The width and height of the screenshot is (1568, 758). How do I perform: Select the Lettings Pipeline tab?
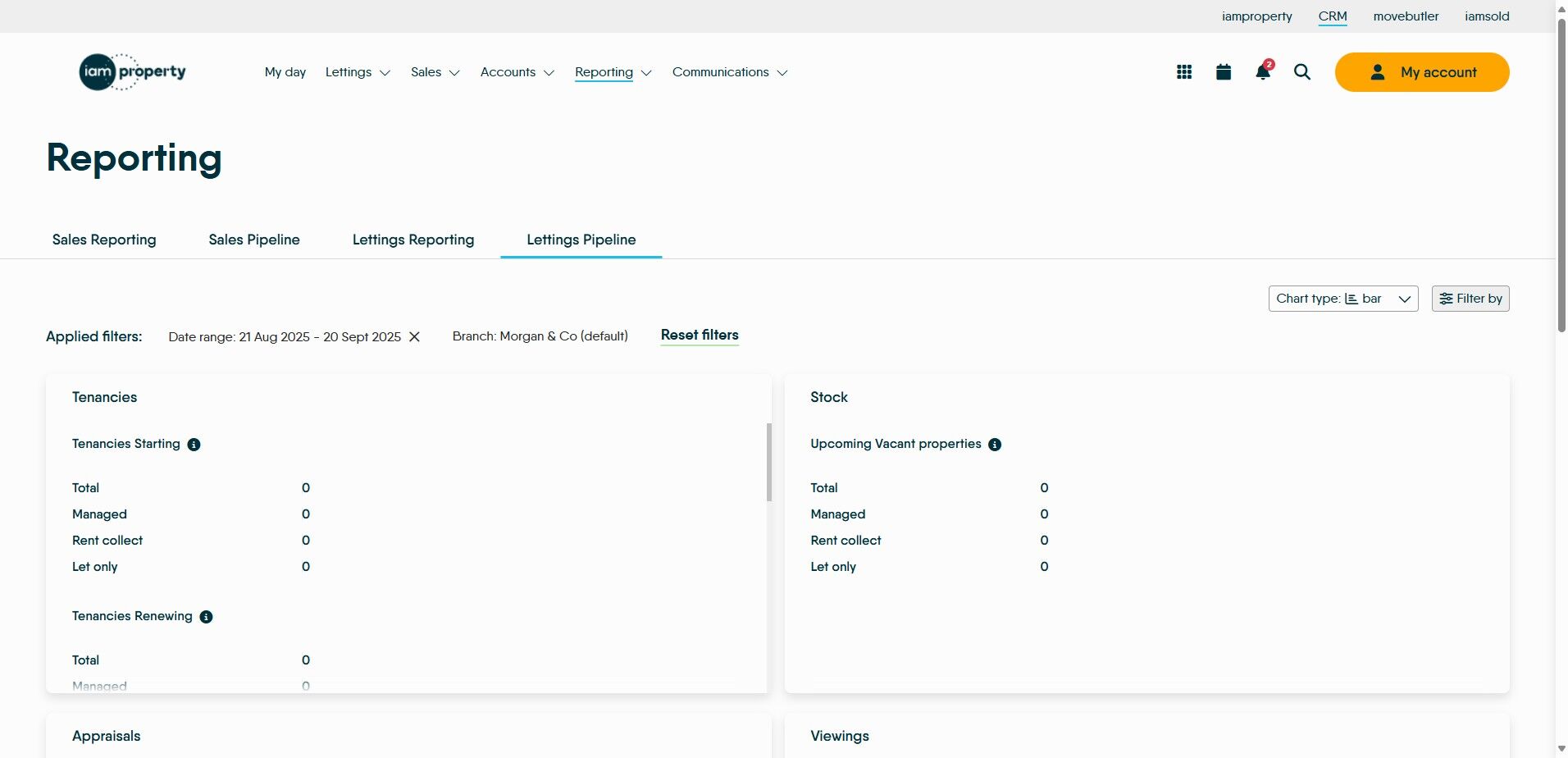tap(581, 240)
